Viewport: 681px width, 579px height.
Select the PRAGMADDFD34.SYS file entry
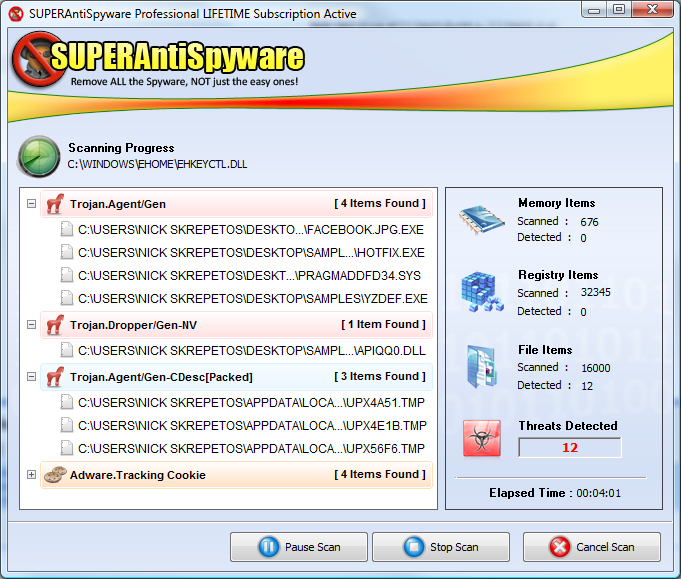[x=249, y=275]
